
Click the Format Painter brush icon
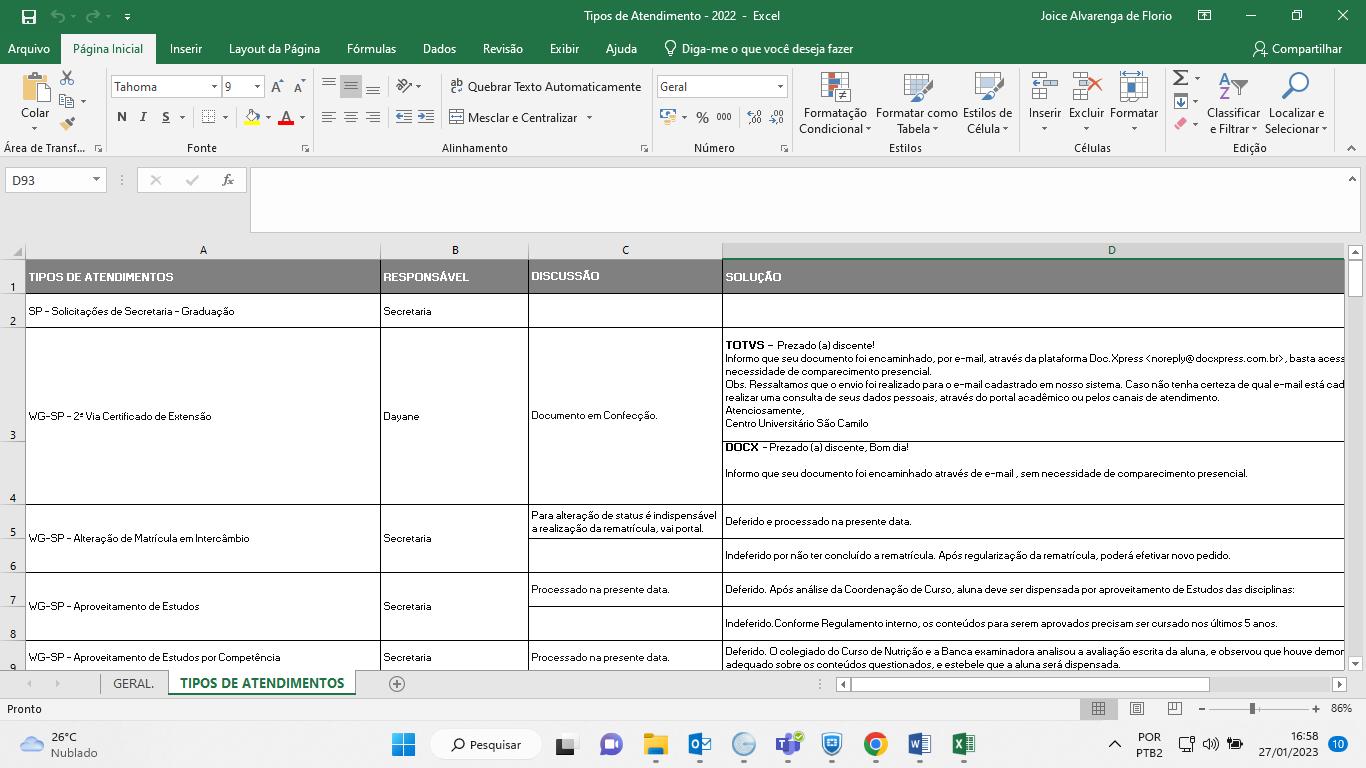click(67, 124)
